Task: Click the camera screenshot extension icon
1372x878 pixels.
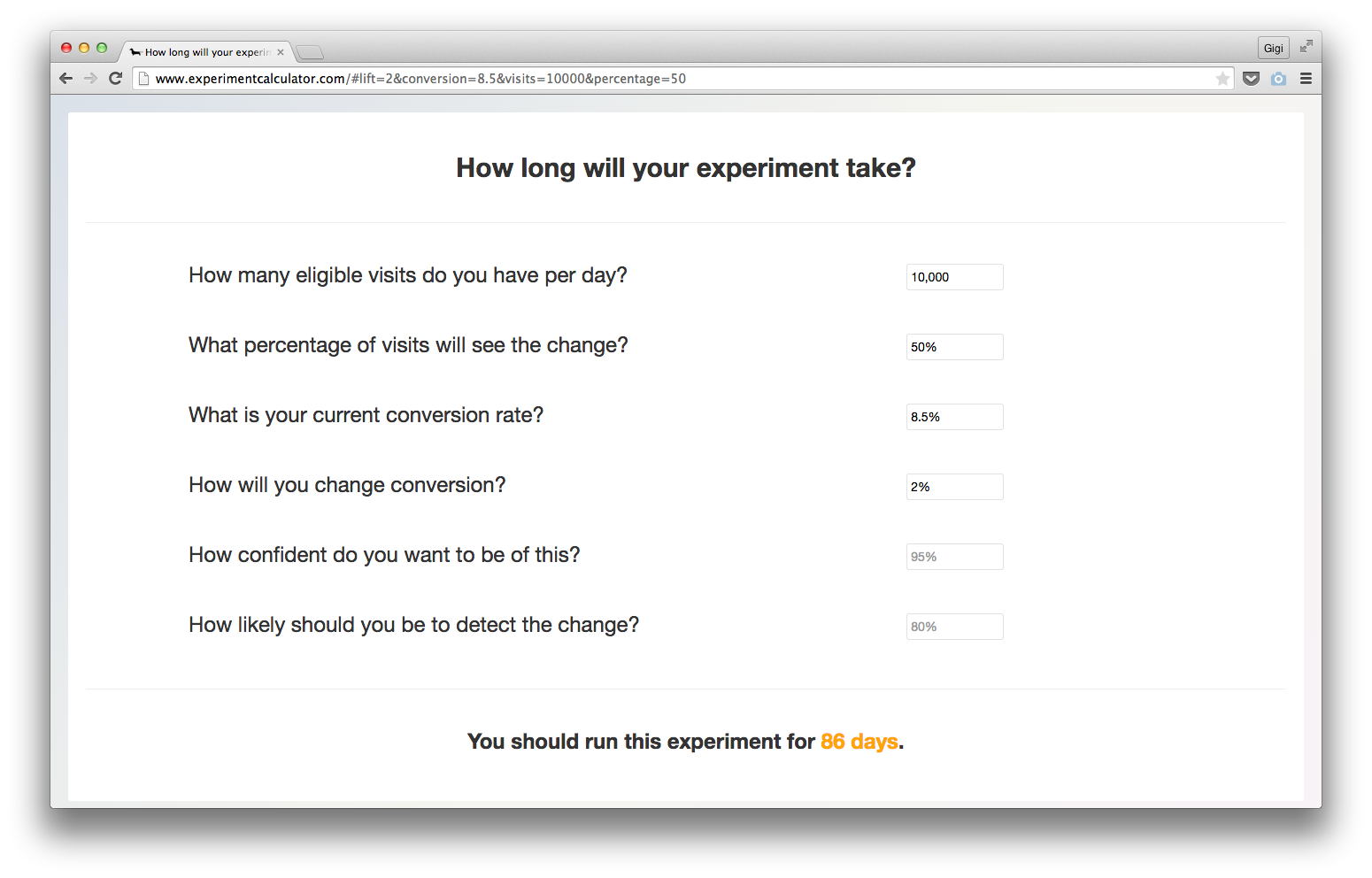Action: click(1278, 79)
